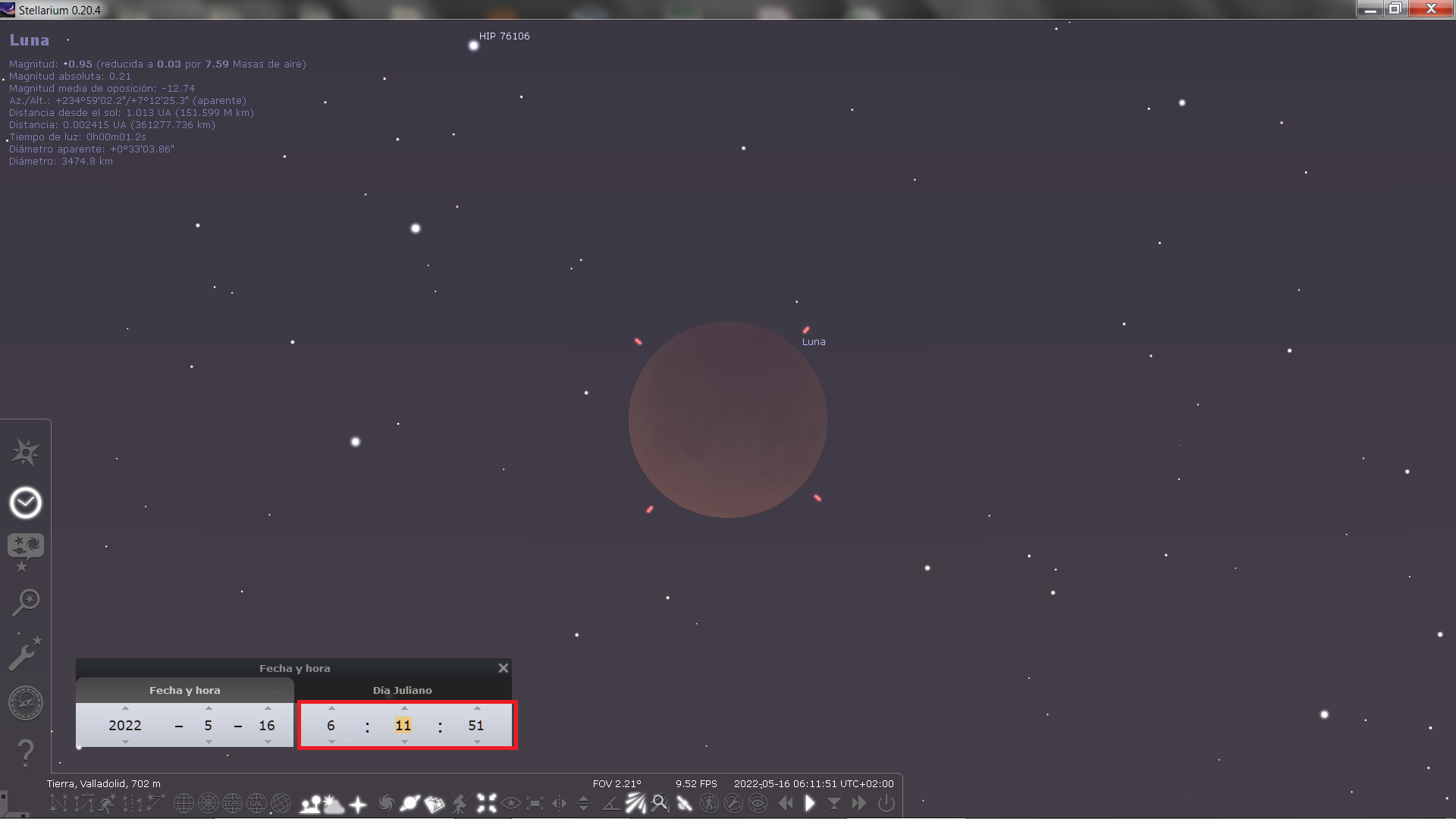Screen dimensions: 1456x819
Task: Decrease the year value down arrow
Action: coord(125,742)
